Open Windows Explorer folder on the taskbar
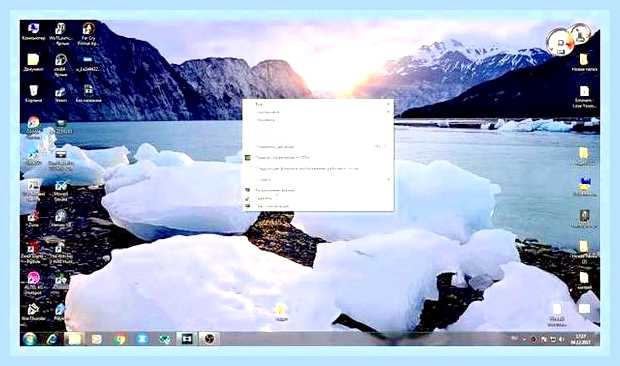Screen dimensions: 620x366 (74, 339)
